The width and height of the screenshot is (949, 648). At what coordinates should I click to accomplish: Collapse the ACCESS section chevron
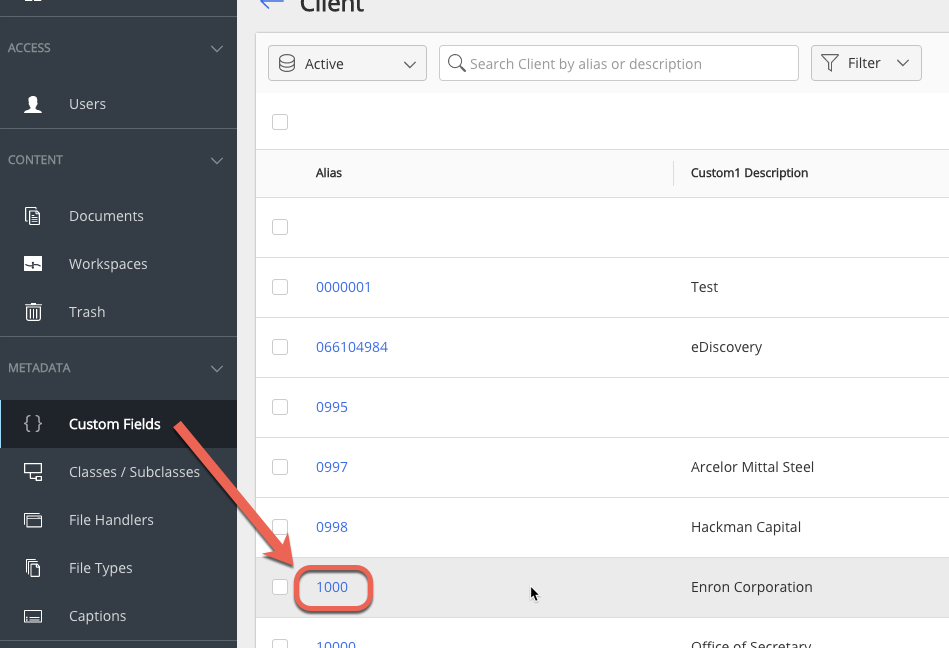pyautogui.click(x=217, y=48)
